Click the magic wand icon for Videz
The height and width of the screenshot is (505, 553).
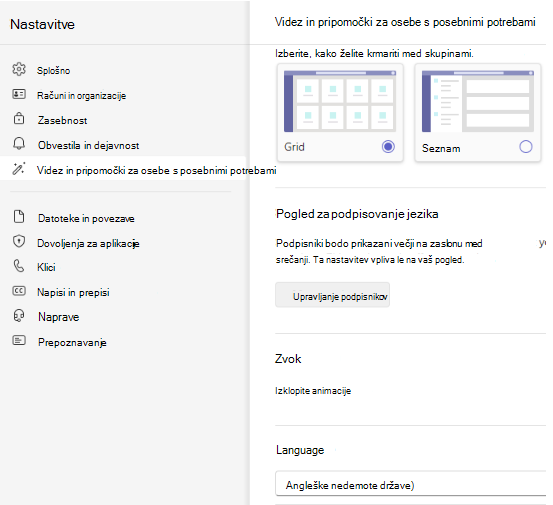coord(19,169)
